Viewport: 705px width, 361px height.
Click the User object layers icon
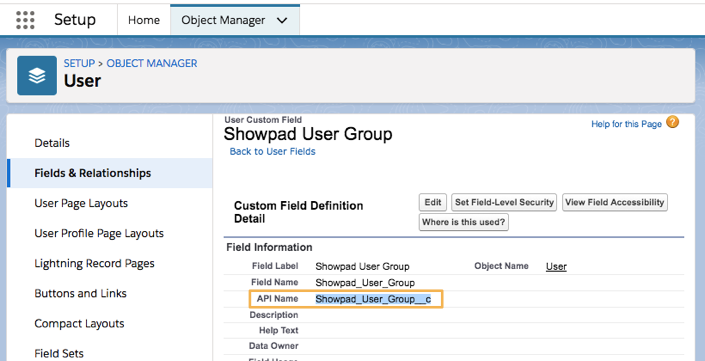pos(37,76)
